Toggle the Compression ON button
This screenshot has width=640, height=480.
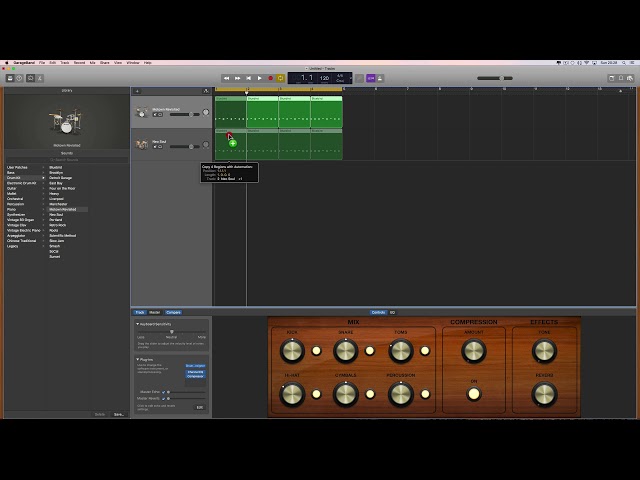[x=473, y=394]
